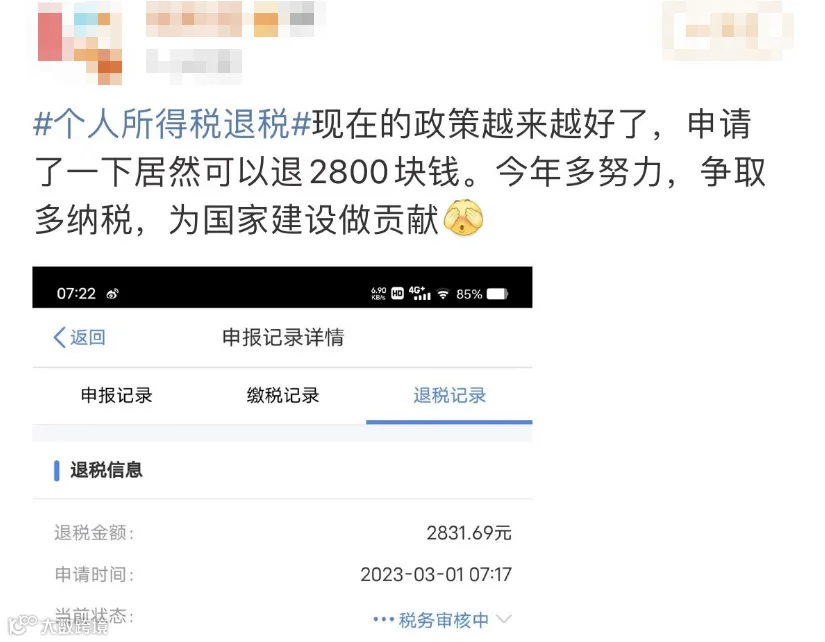Click the 税务审核中 status text

click(444, 620)
